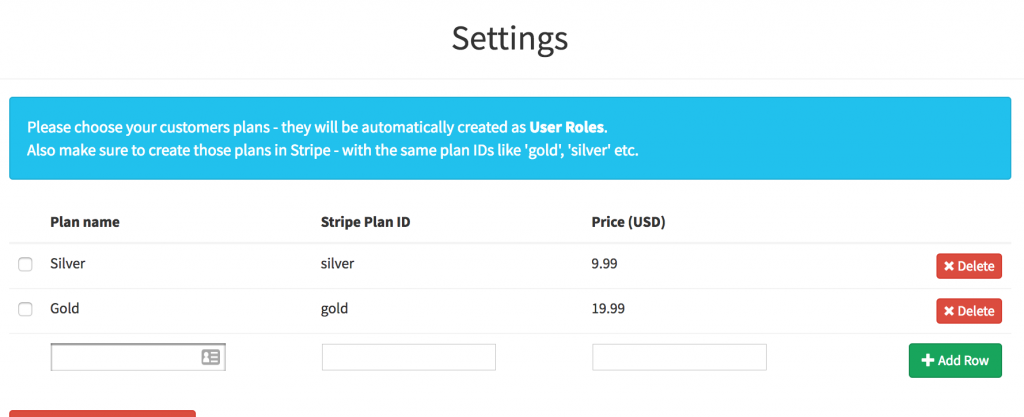Click the Gold plan name cell
Viewport: 1024px width, 417px height.
[65, 309]
